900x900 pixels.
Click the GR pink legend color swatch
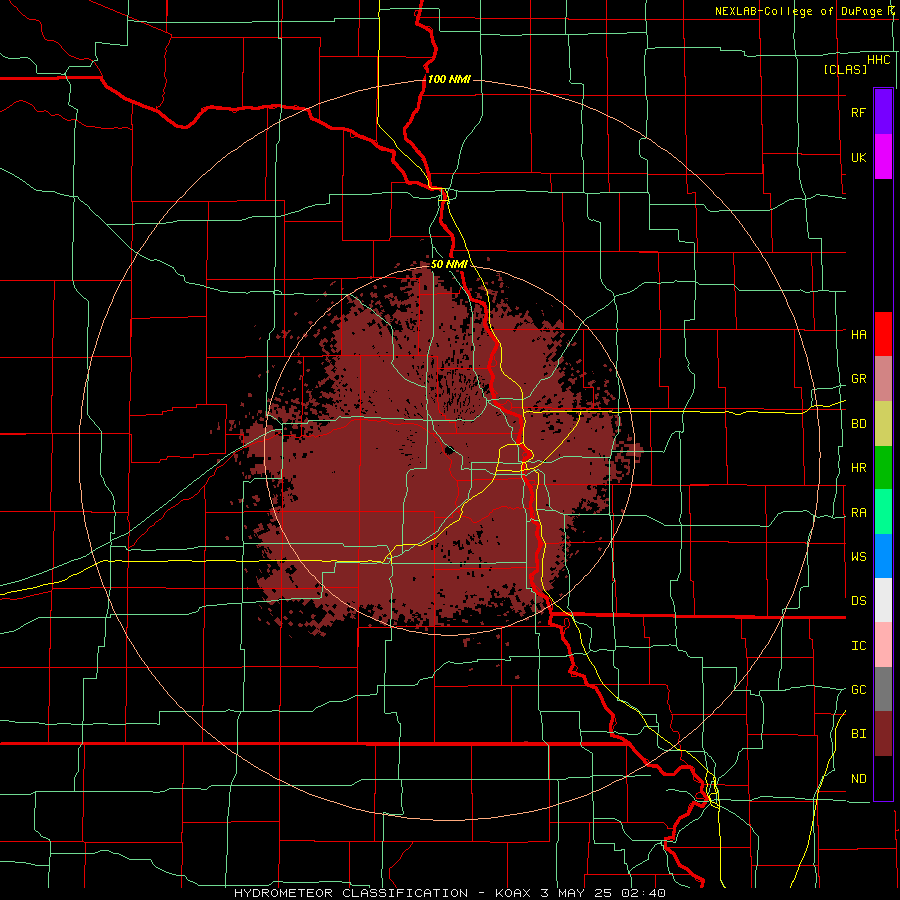[883, 379]
